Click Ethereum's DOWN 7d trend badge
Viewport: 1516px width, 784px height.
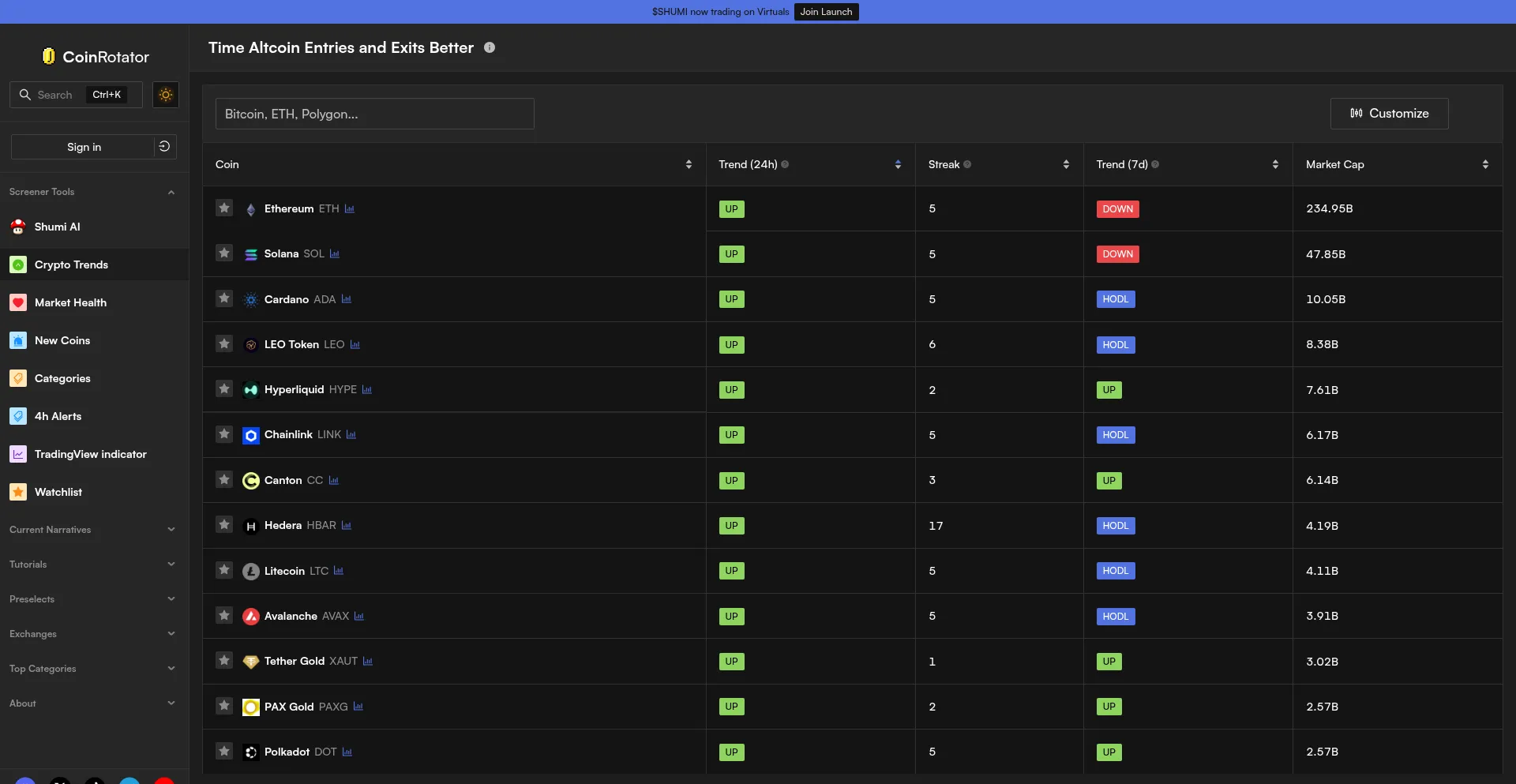point(1118,209)
